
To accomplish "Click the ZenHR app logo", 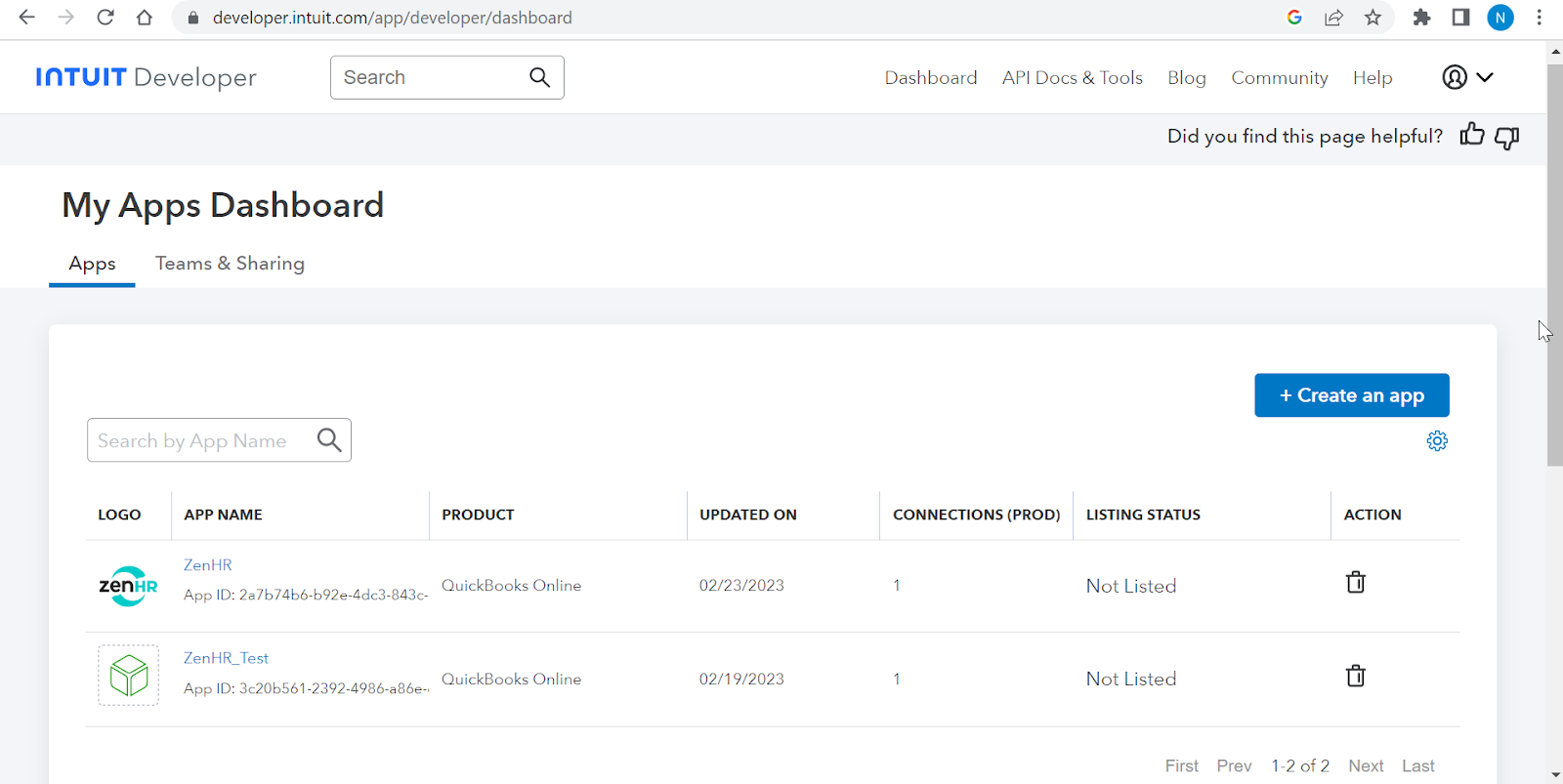I will [x=128, y=587].
